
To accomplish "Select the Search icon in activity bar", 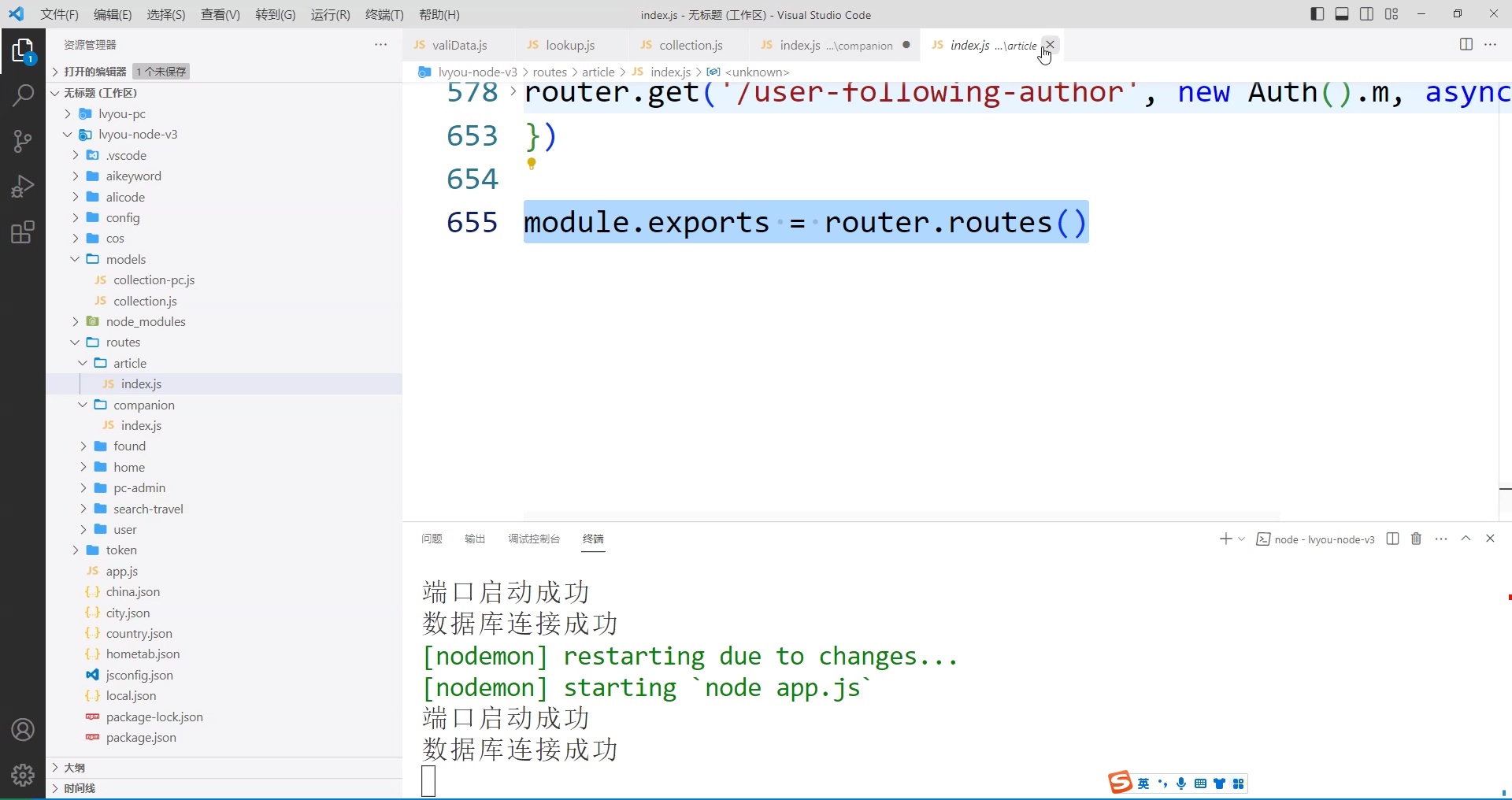I will tap(23, 95).
